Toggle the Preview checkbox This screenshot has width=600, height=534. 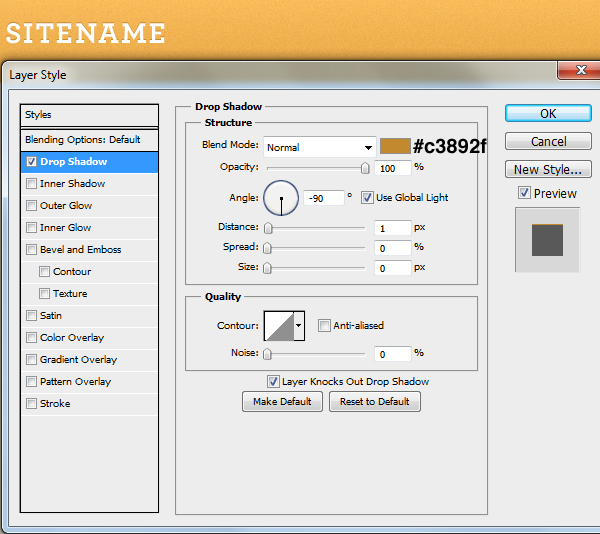point(524,193)
